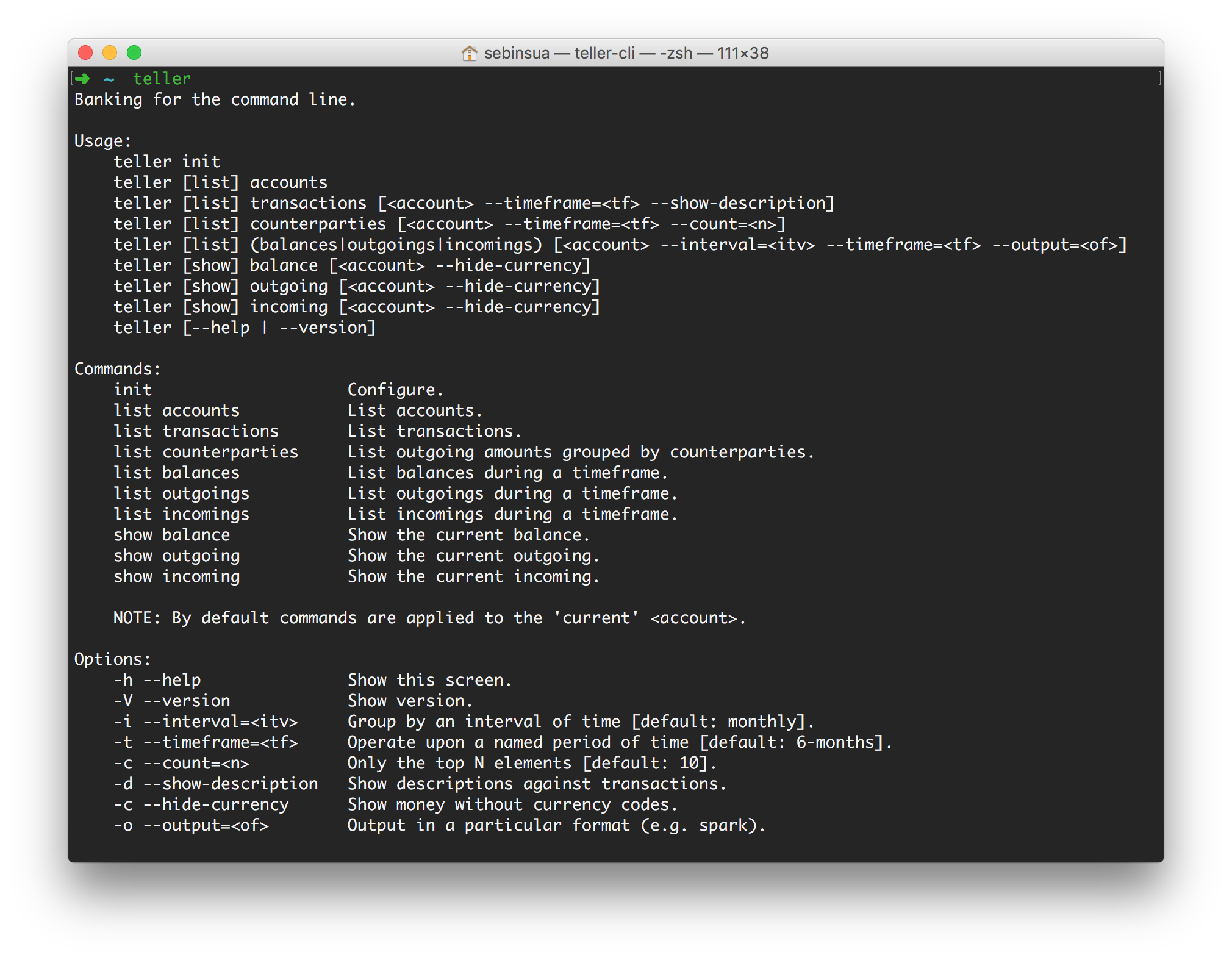Click the home folder icon in title bar

(469, 53)
